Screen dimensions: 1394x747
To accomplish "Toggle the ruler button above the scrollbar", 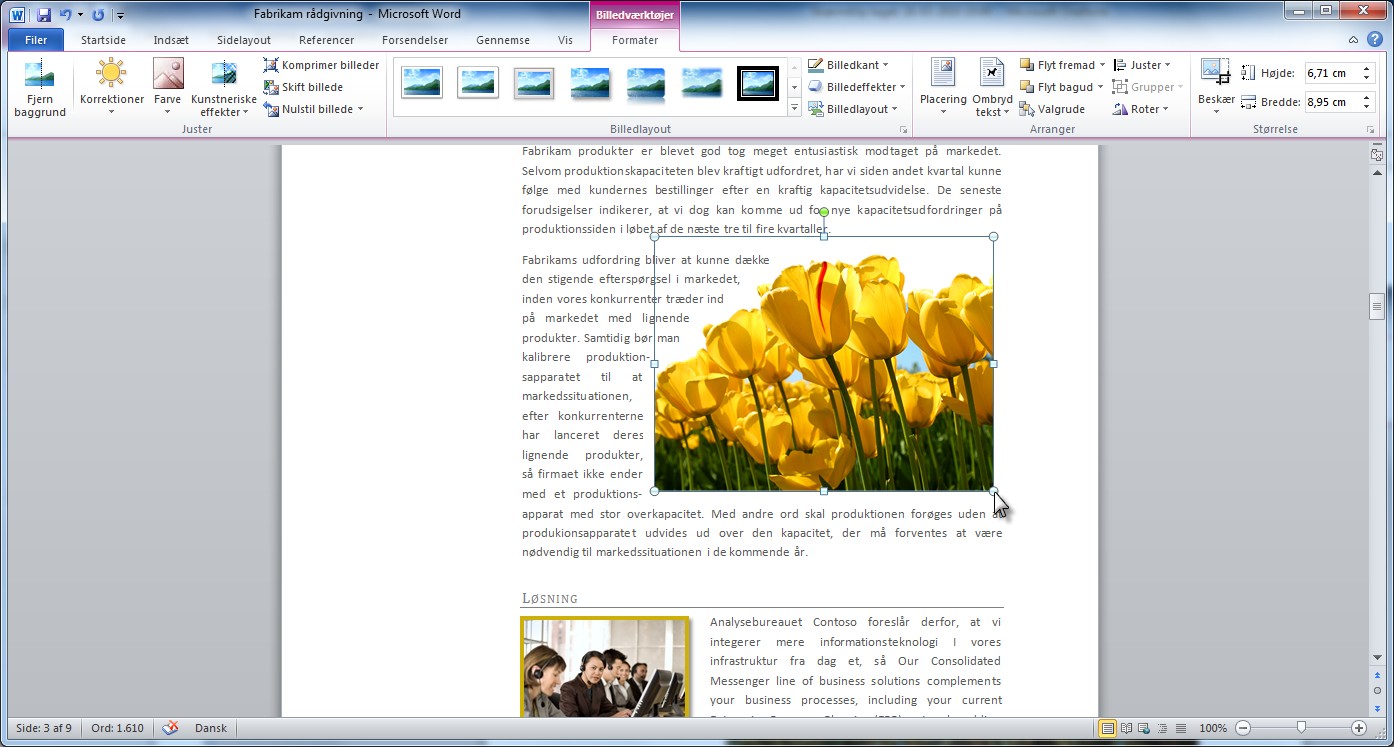I will [x=1377, y=154].
